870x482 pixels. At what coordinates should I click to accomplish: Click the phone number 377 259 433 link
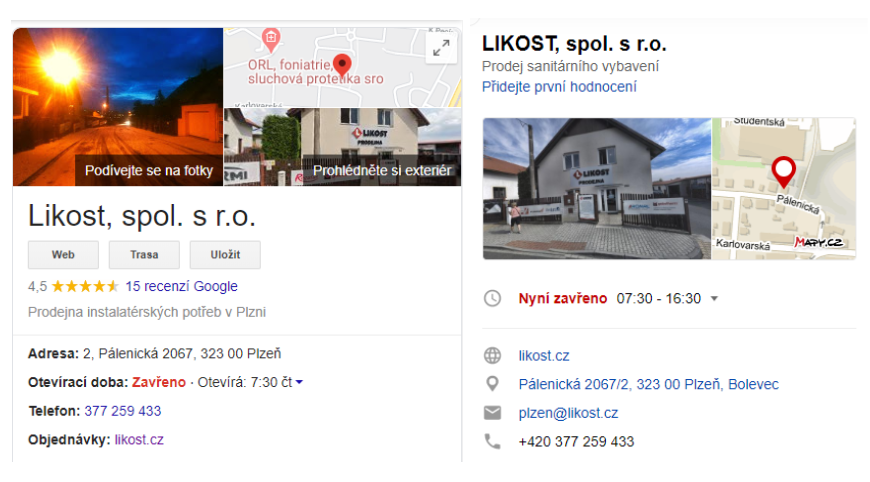click(x=123, y=411)
